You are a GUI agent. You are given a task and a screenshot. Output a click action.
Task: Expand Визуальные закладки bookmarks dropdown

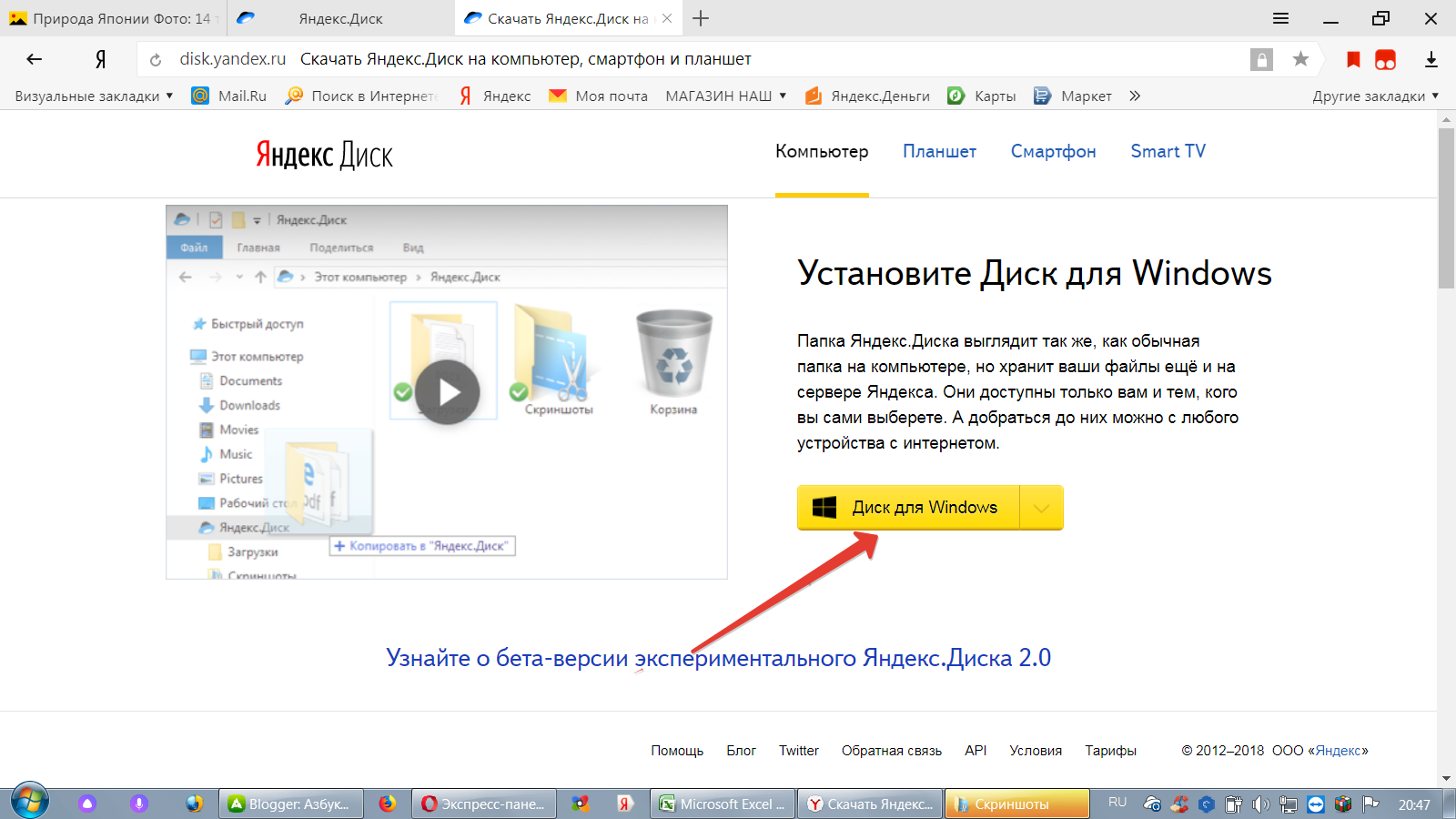coord(94,96)
